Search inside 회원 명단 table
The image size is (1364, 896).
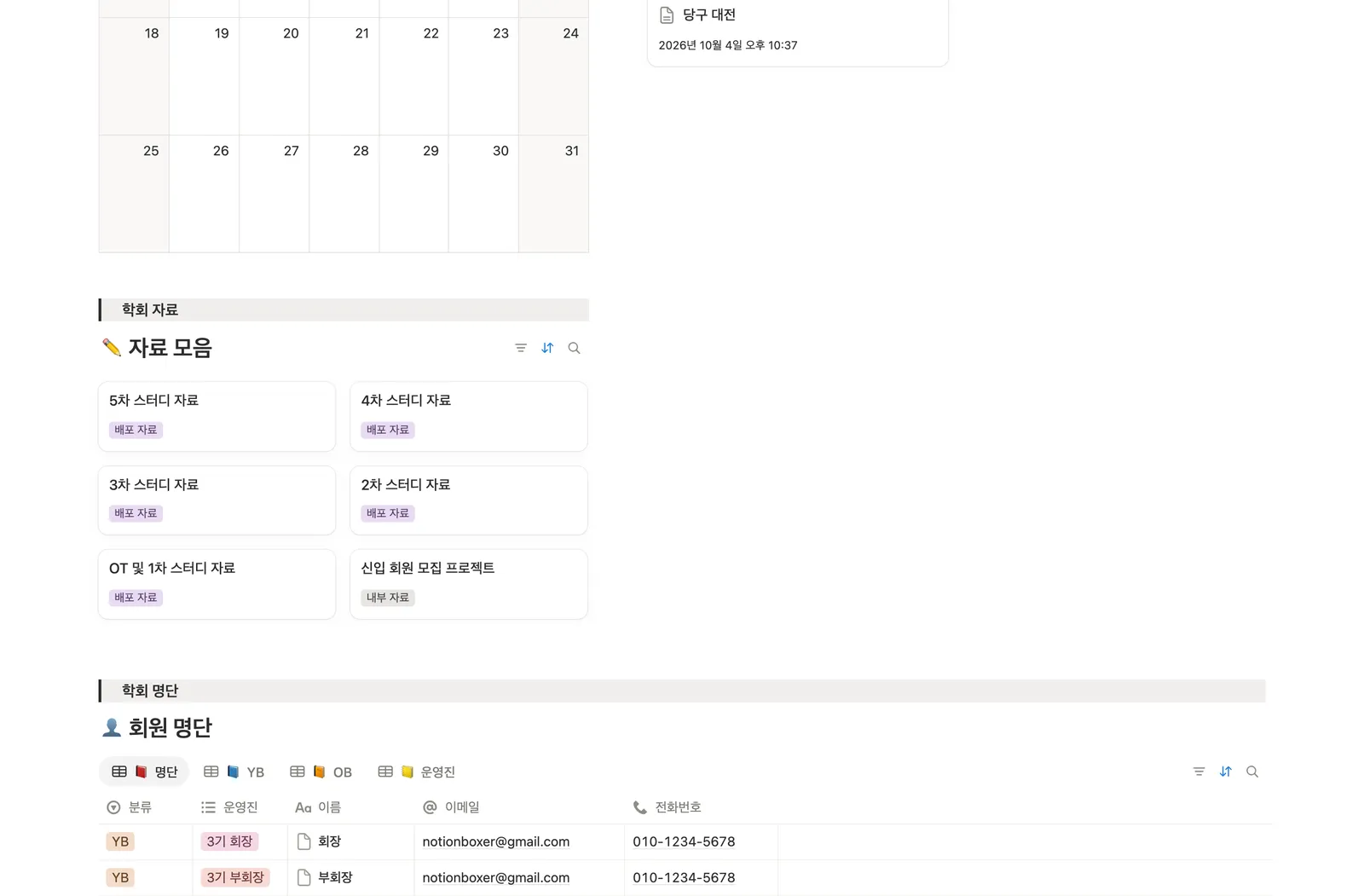click(x=1252, y=772)
